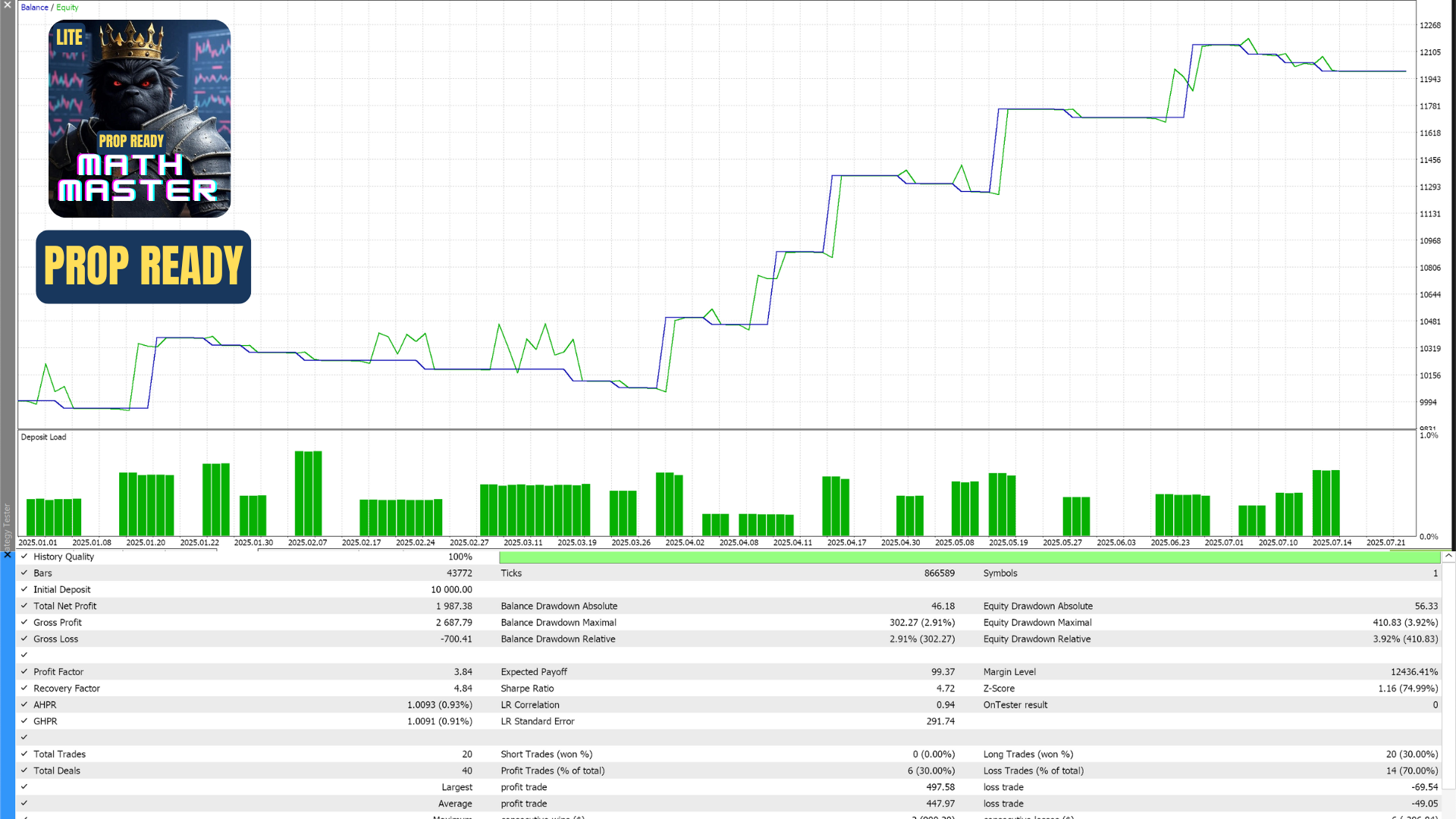Click the Math Master Lite logo image
1456x819 pixels.
[140, 119]
